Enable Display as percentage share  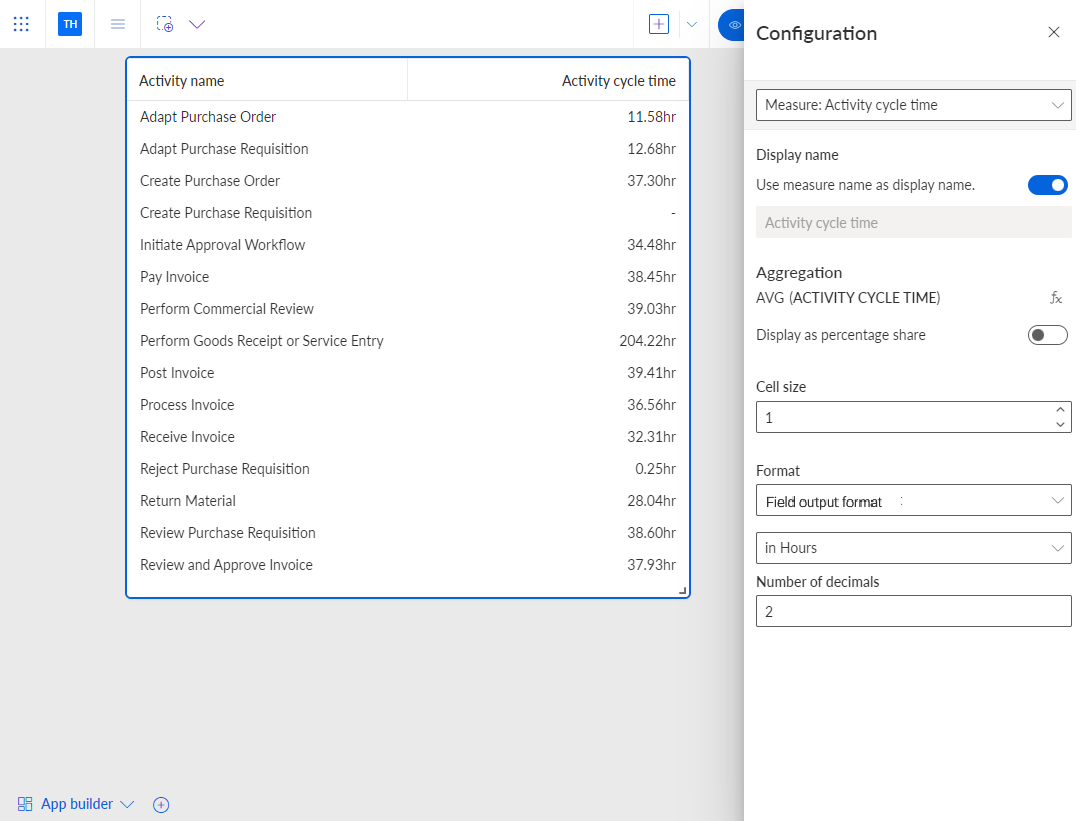(1047, 335)
